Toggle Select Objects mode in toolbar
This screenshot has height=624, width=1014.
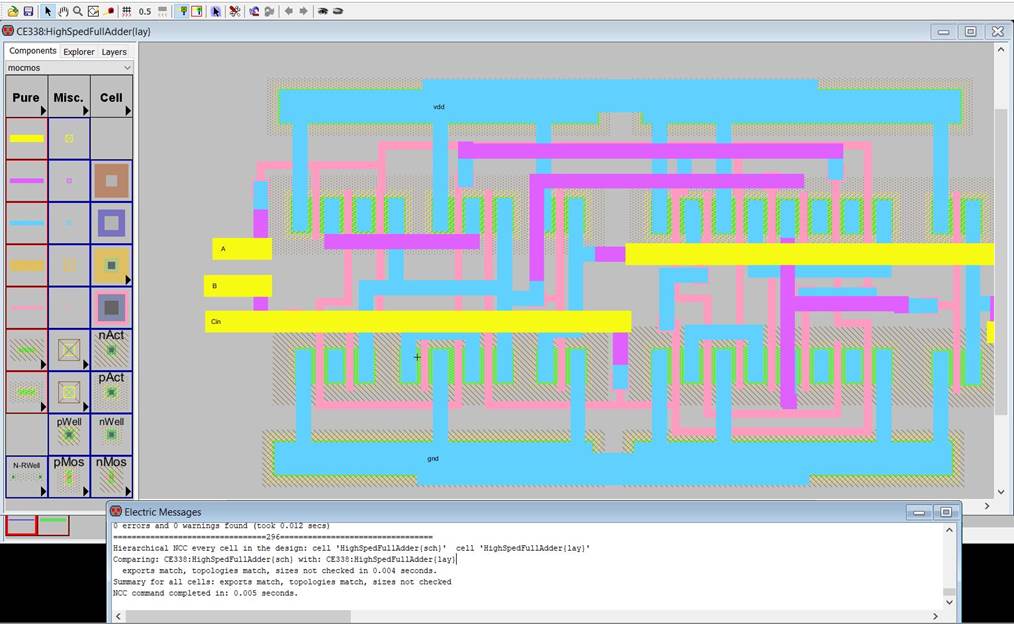(181, 11)
